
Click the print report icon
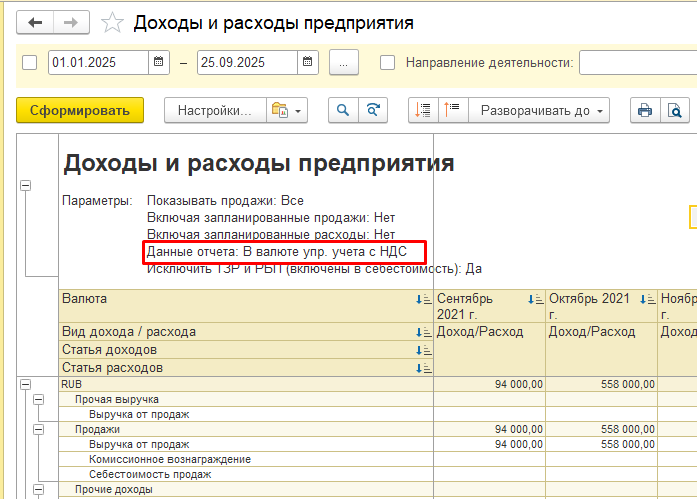tap(645, 110)
